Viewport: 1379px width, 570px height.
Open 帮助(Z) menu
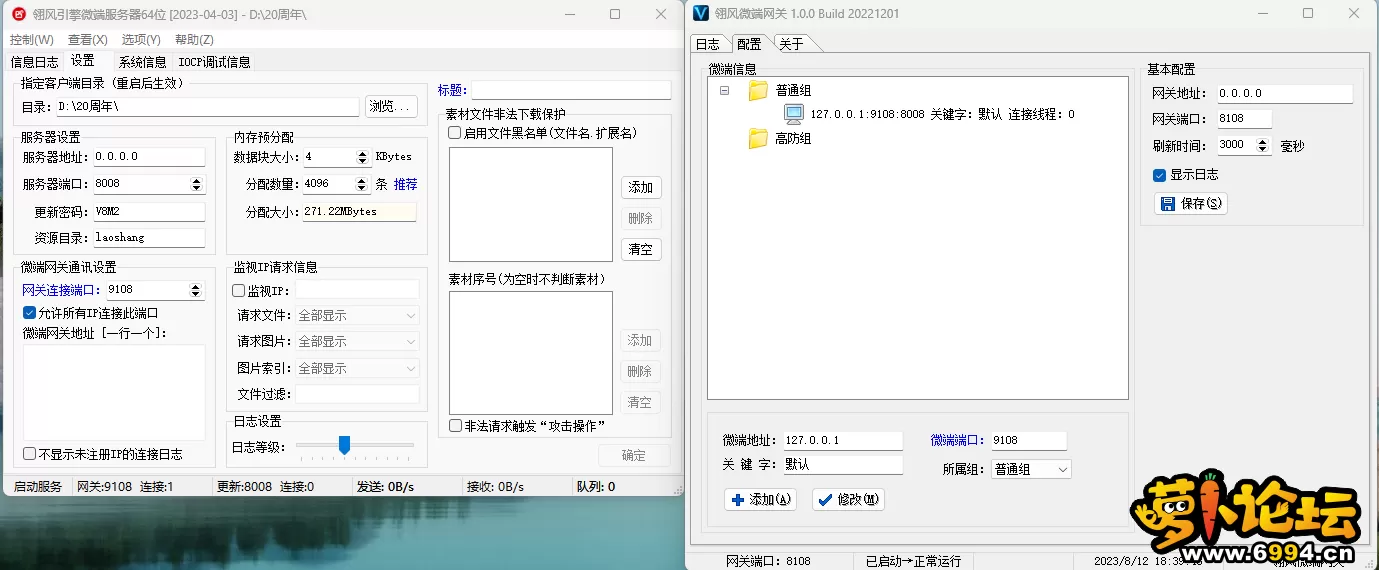pyautogui.click(x=194, y=39)
